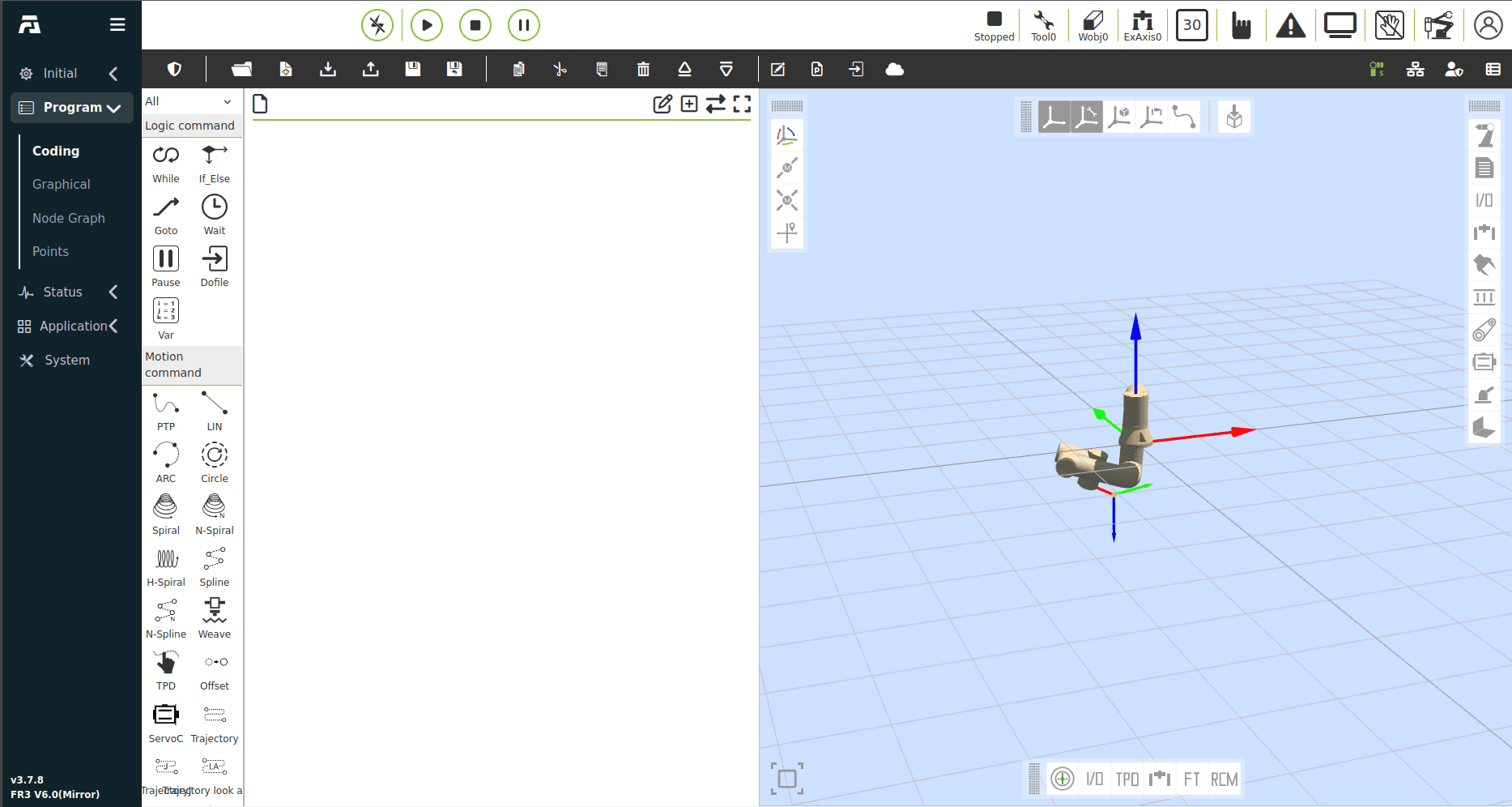The height and width of the screenshot is (807, 1512).
Task: Insert a While logic command
Action: [166, 156]
